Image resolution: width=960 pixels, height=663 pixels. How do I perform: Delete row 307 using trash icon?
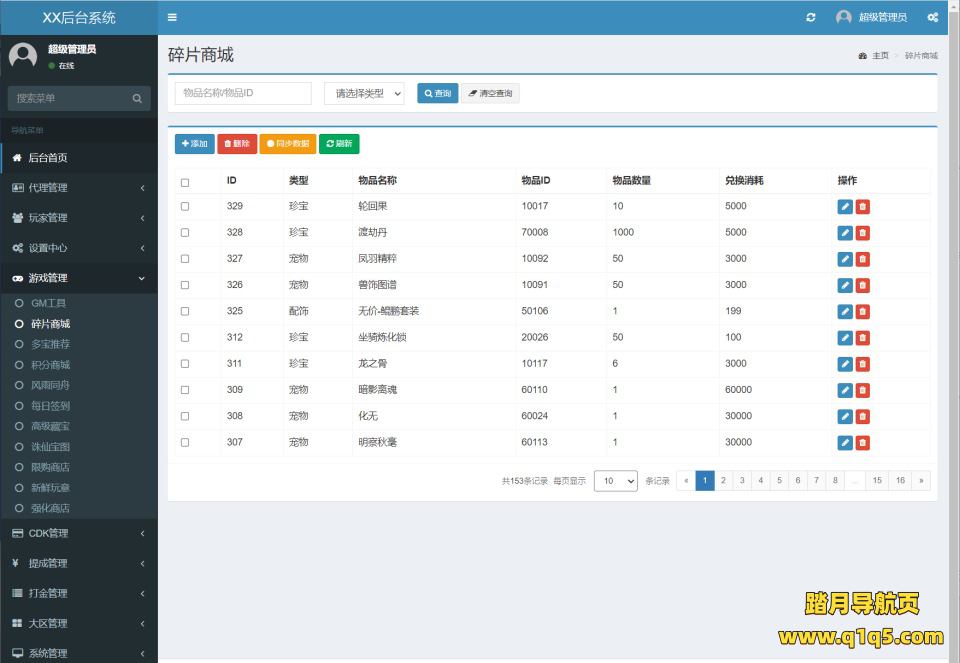tap(863, 442)
